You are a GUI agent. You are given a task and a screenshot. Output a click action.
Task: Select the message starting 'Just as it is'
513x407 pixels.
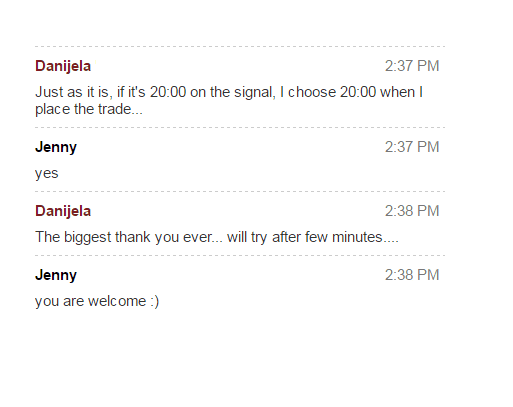(229, 100)
